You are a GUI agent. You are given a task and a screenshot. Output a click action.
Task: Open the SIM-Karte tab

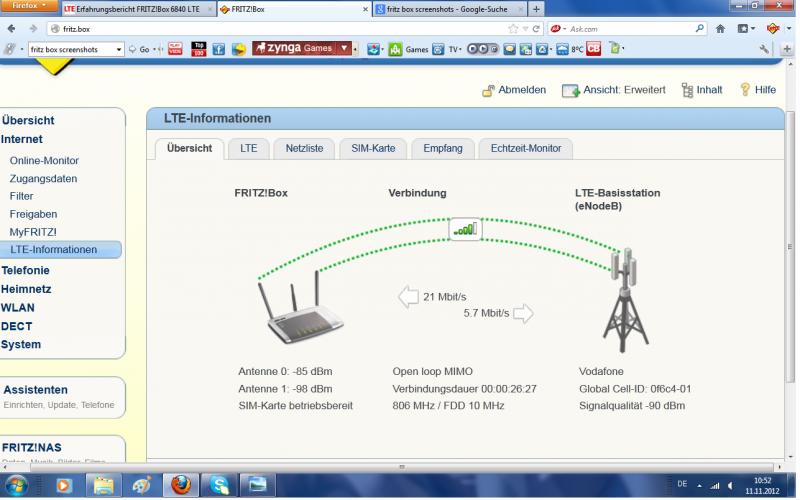click(x=373, y=148)
